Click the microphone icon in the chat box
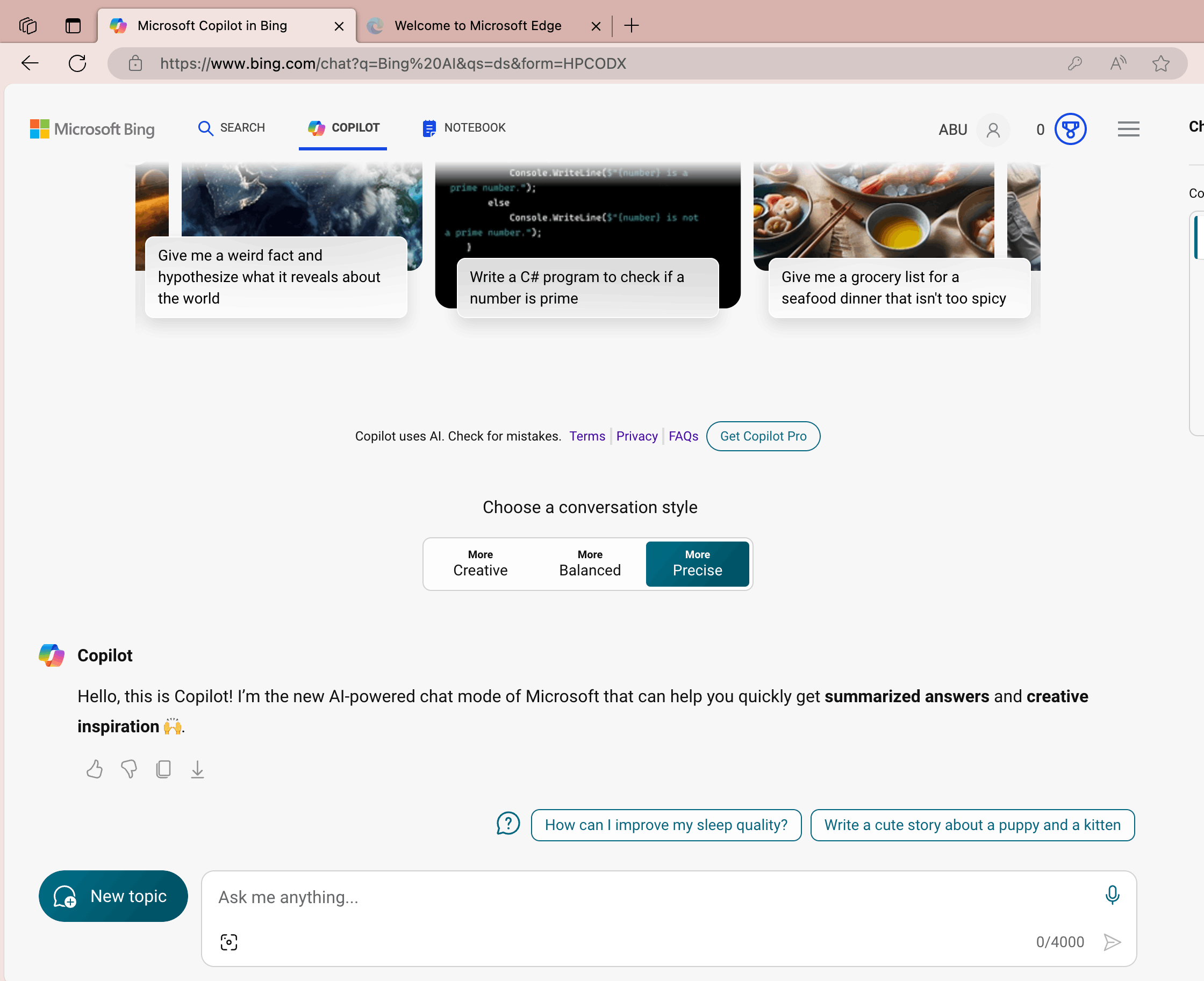The image size is (1204, 981). 1112,895
